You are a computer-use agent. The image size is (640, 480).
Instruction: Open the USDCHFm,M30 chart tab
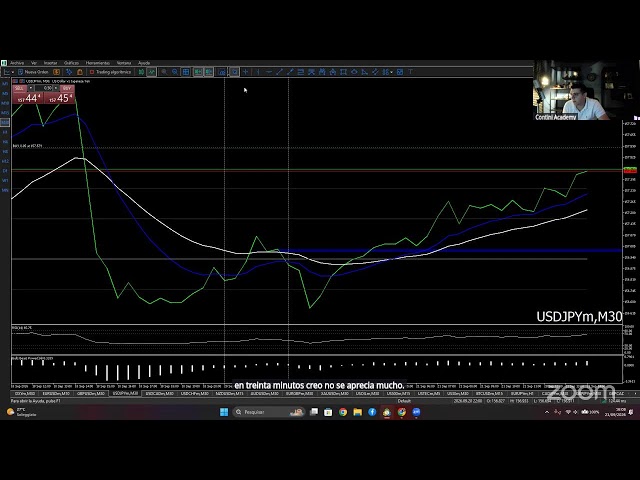pos(194,394)
